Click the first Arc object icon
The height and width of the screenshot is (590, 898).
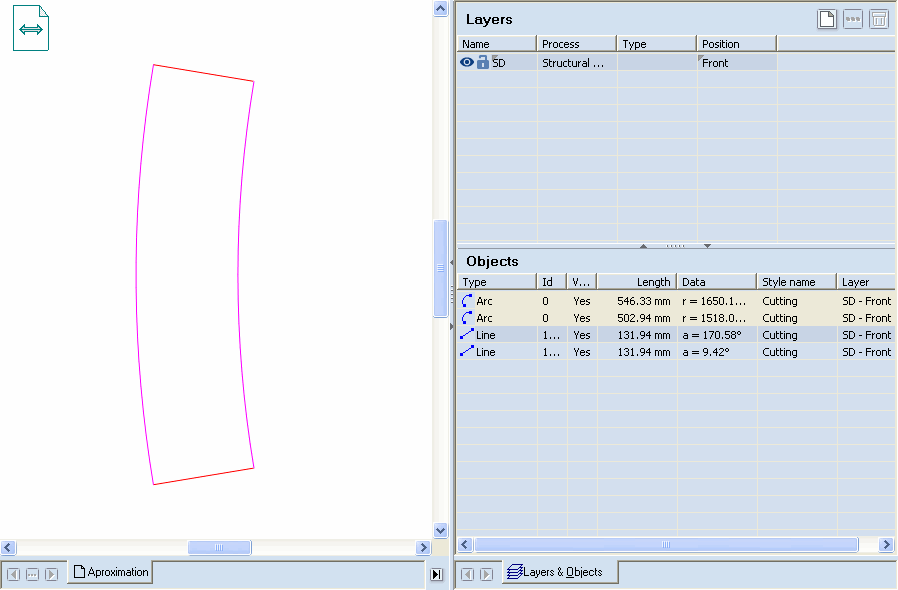tap(467, 301)
